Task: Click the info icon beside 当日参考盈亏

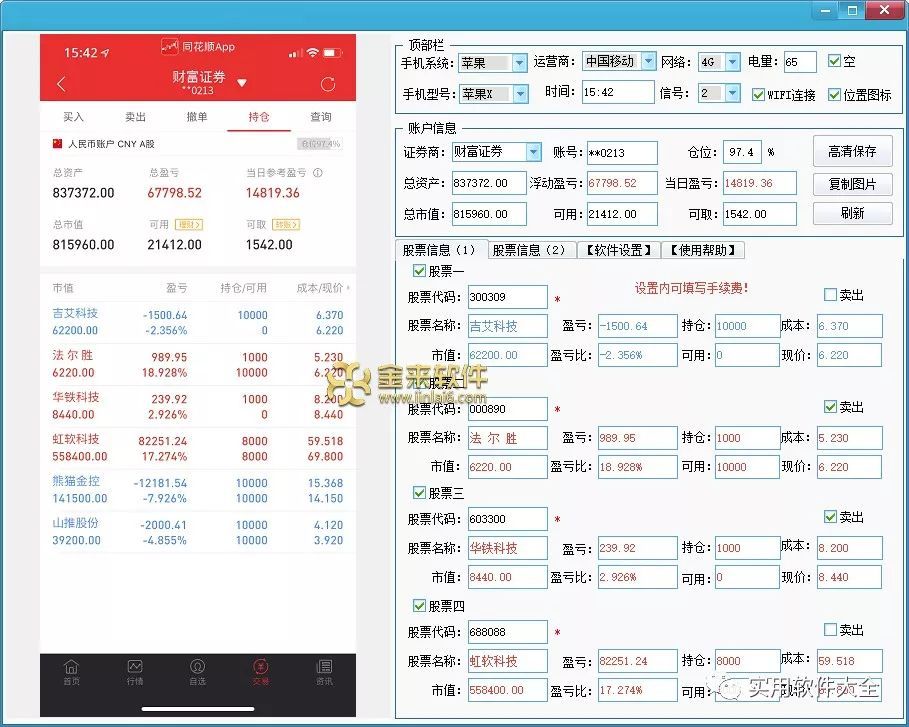Action: pos(318,173)
